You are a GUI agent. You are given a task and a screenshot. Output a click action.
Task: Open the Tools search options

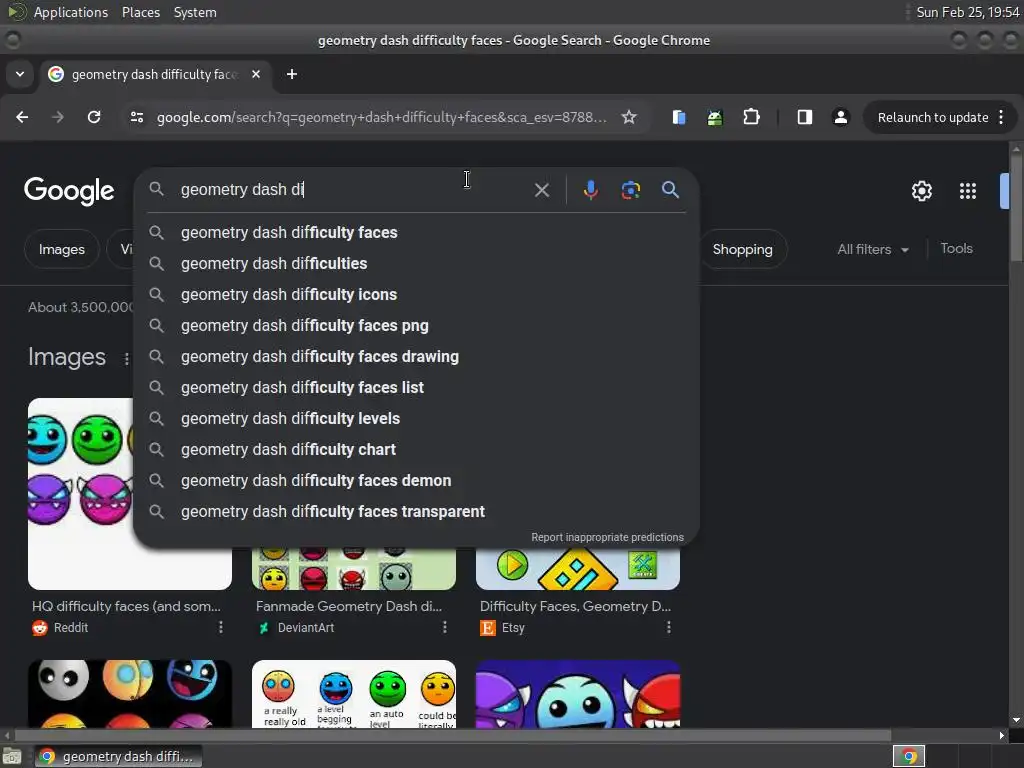tap(956, 249)
